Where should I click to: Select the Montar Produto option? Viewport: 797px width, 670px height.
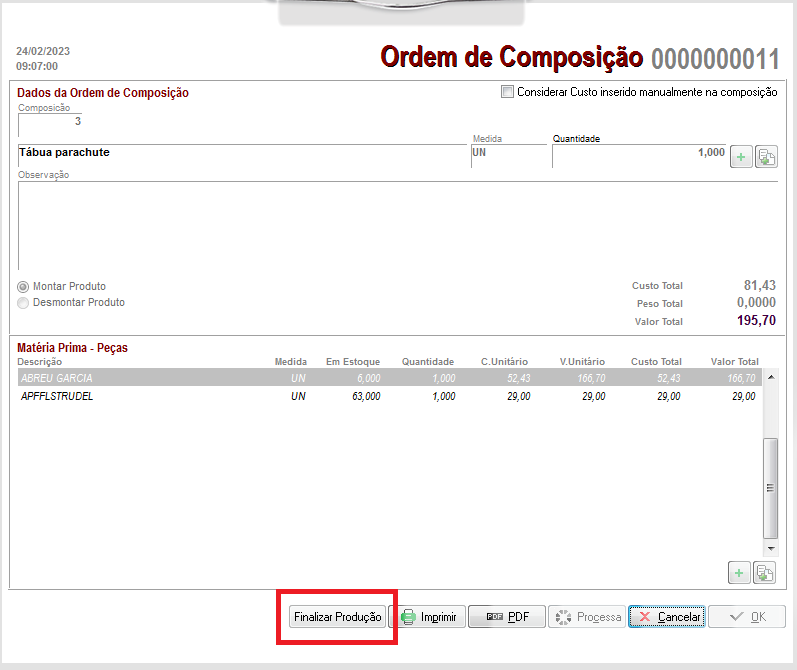pyautogui.click(x=24, y=287)
